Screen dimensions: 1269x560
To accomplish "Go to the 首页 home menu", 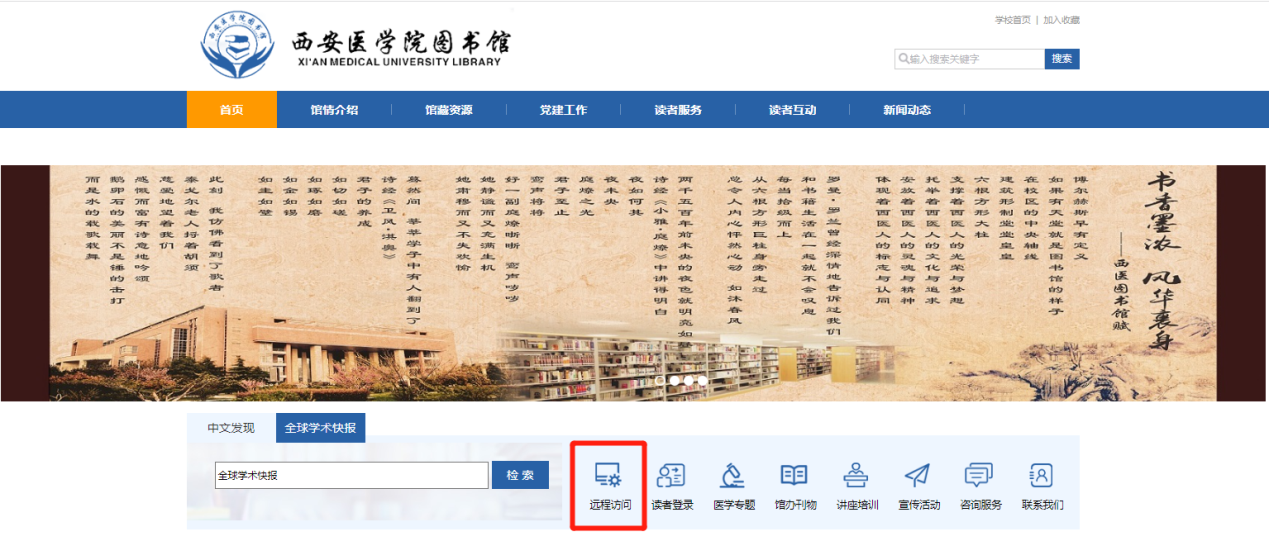I will click(232, 110).
